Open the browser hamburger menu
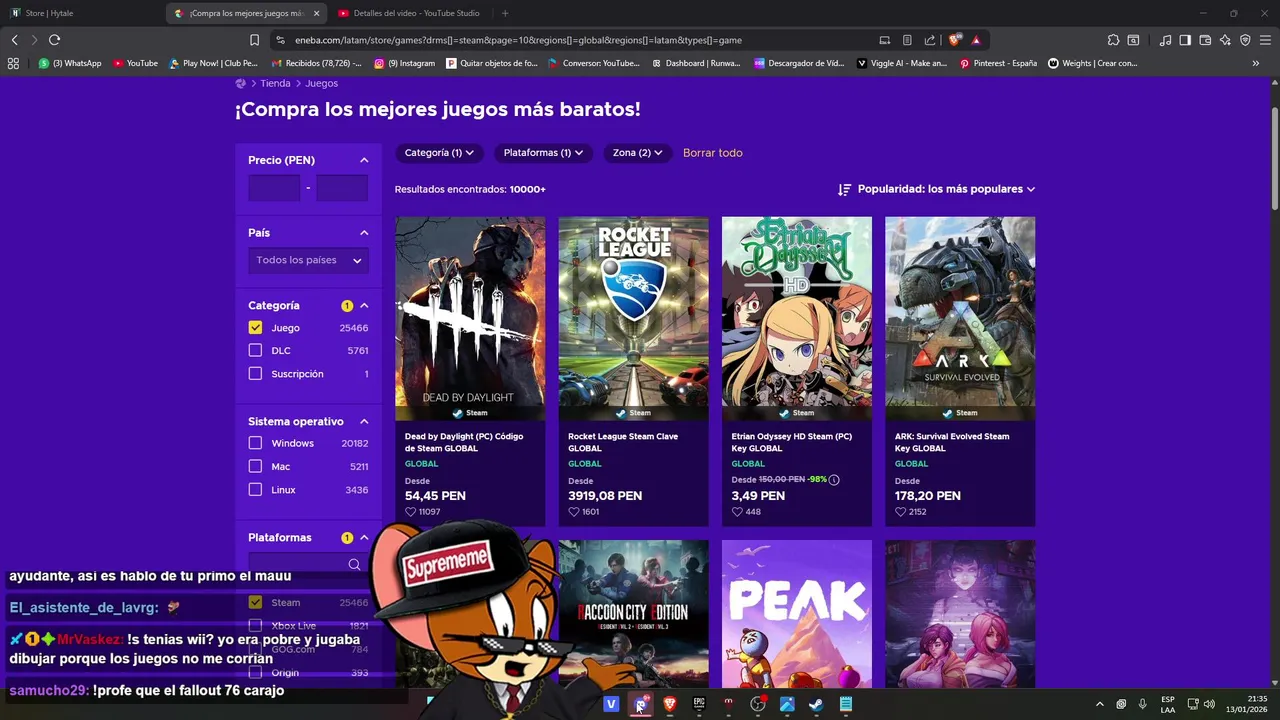The image size is (1280, 720). coord(1265,40)
